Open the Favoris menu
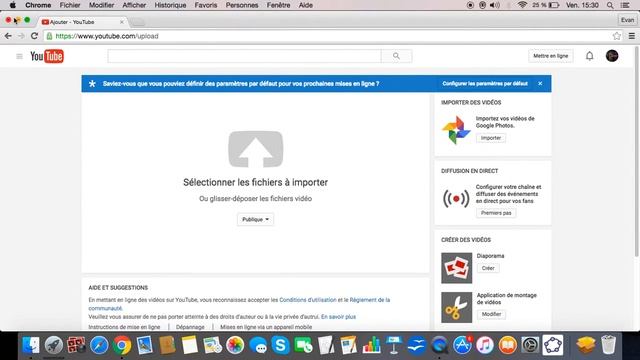This screenshot has height=360, width=640. click(x=206, y=5)
